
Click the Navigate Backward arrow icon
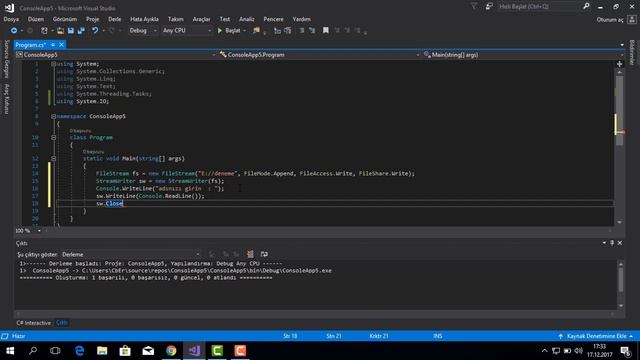[x=13, y=31]
